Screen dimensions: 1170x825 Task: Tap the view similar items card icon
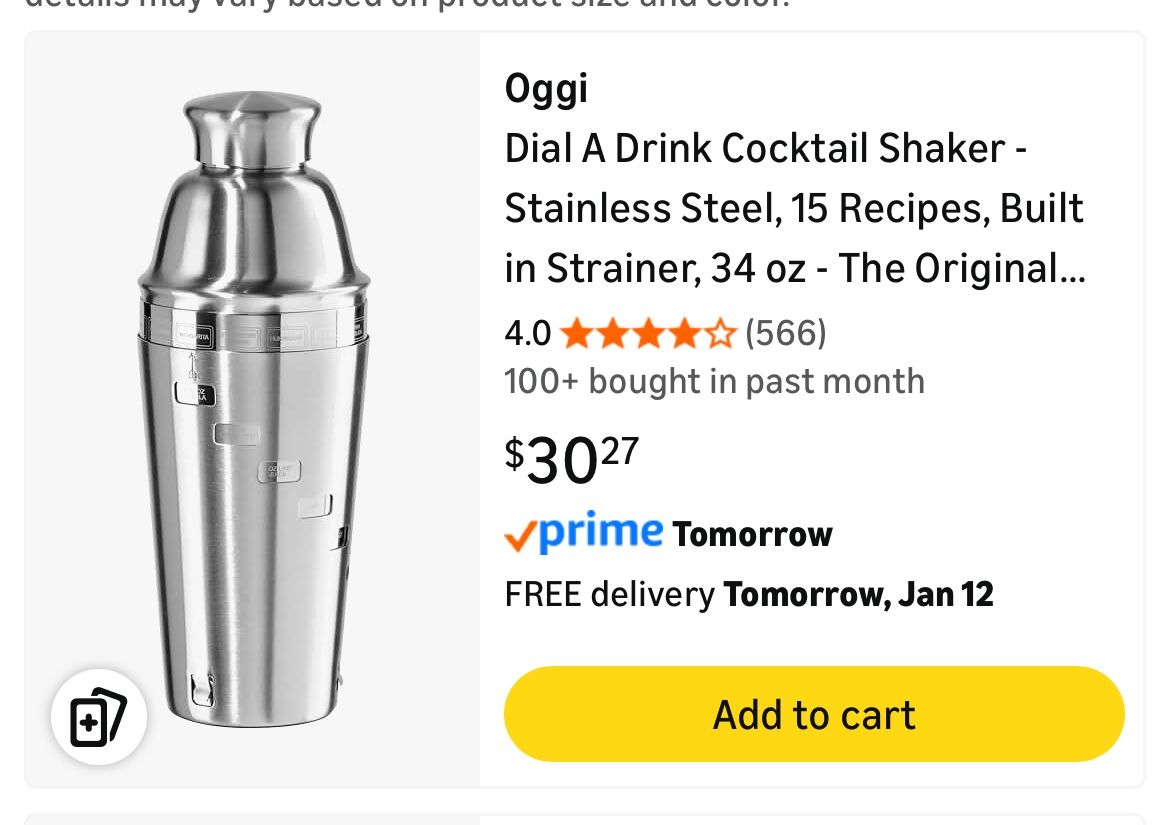pos(98,716)
